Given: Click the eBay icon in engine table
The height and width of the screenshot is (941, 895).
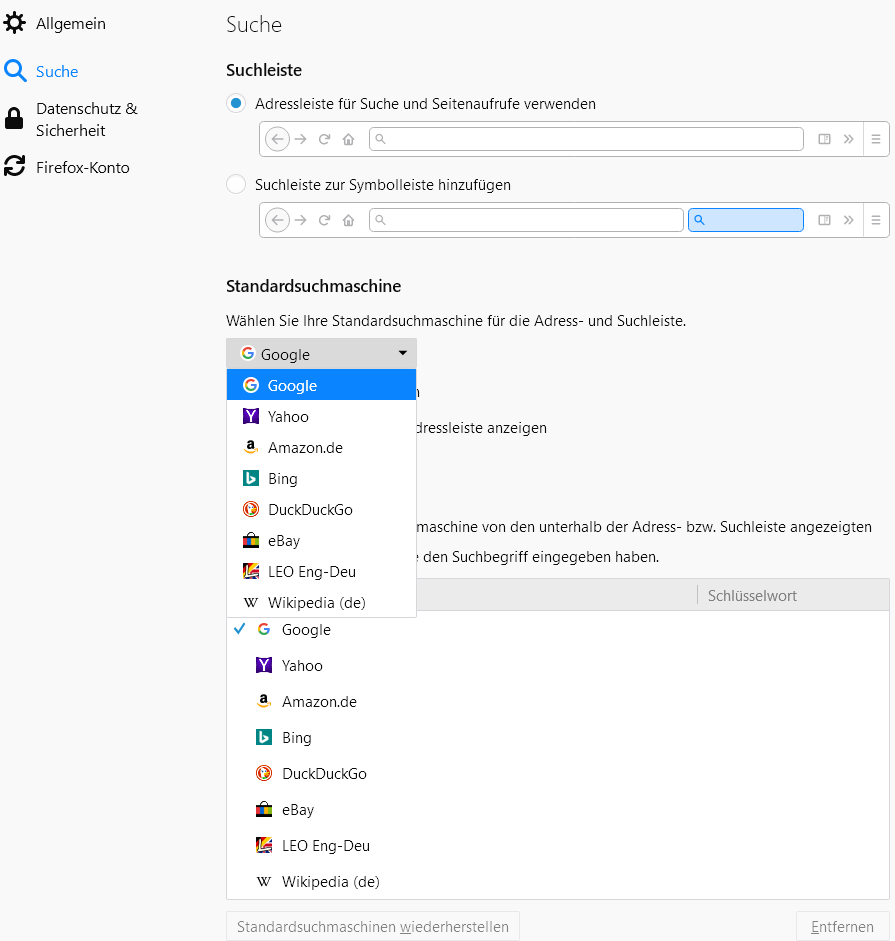Looking at the screenshot, I should (x=264, y=809).
